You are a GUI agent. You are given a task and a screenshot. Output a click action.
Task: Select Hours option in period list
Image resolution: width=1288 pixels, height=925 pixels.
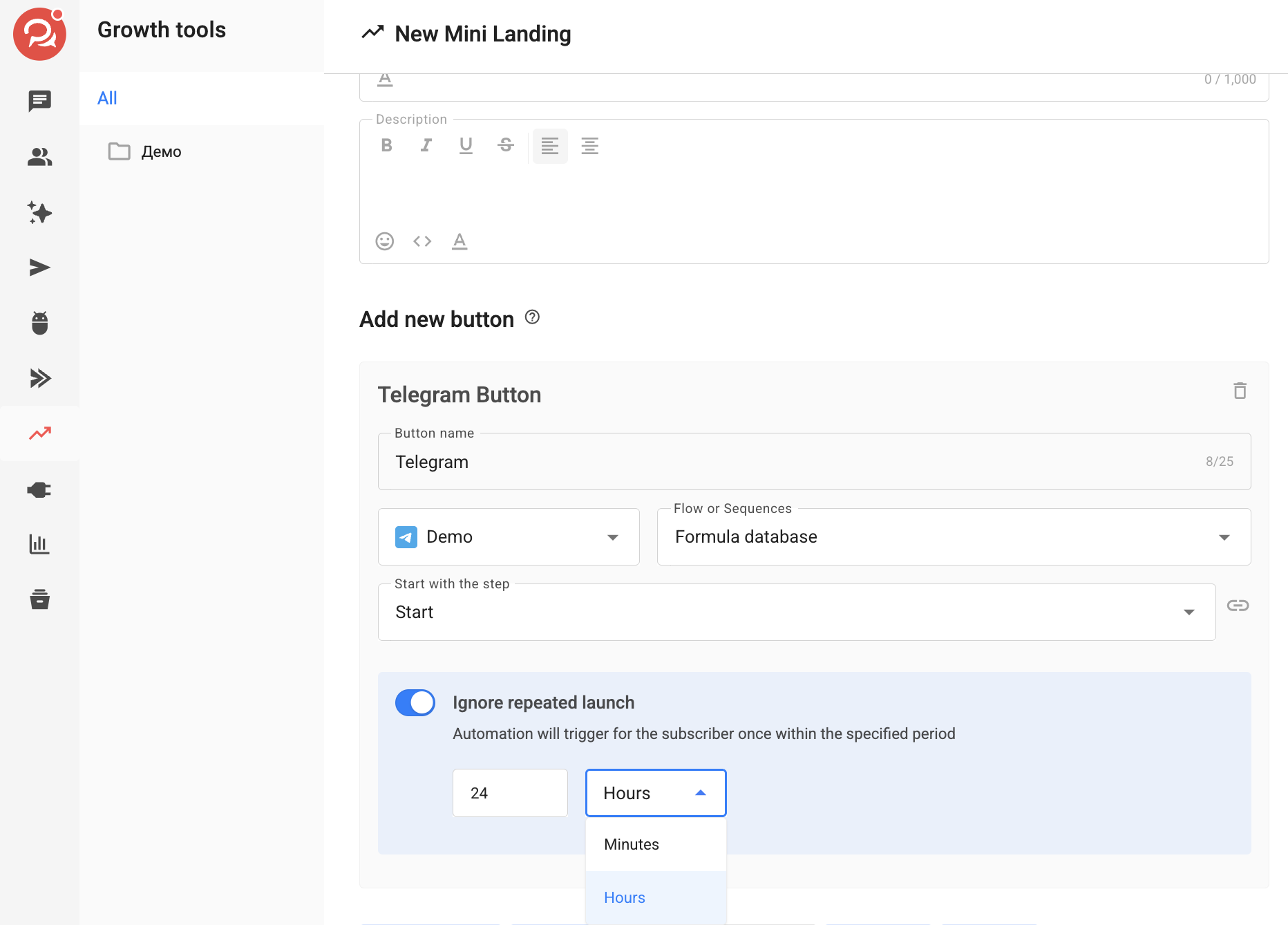click(656, 897)
